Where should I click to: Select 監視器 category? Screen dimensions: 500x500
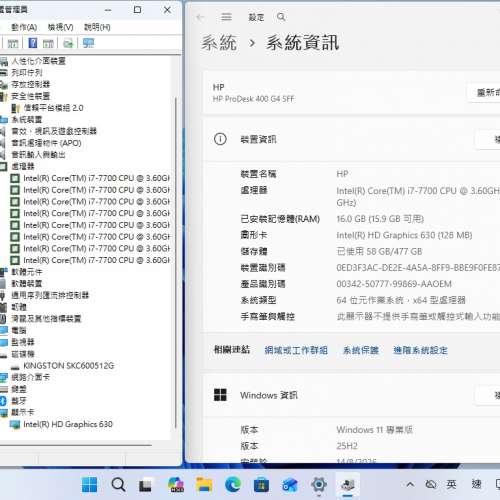(23, 342)
